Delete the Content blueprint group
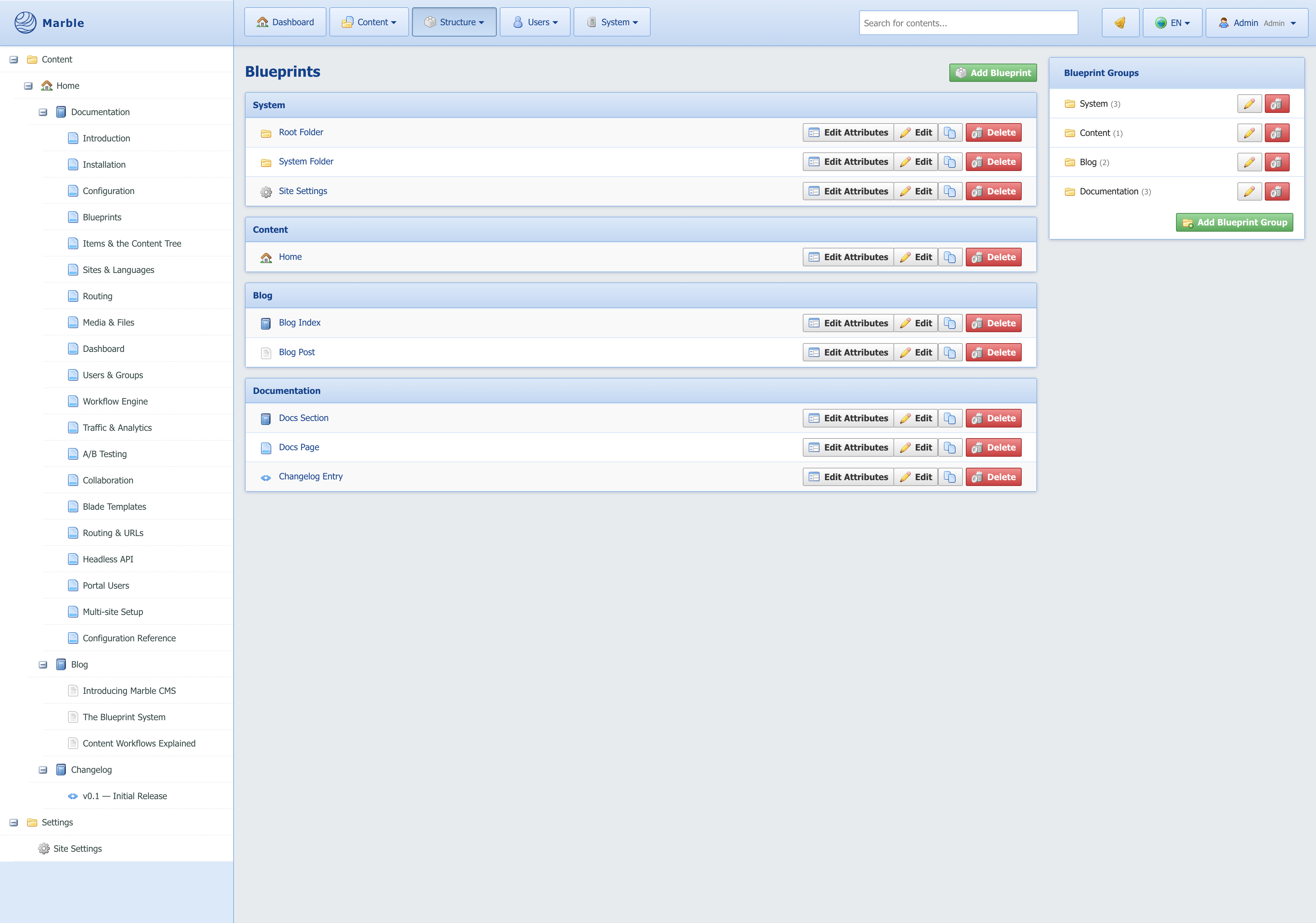 (1277, 133)
